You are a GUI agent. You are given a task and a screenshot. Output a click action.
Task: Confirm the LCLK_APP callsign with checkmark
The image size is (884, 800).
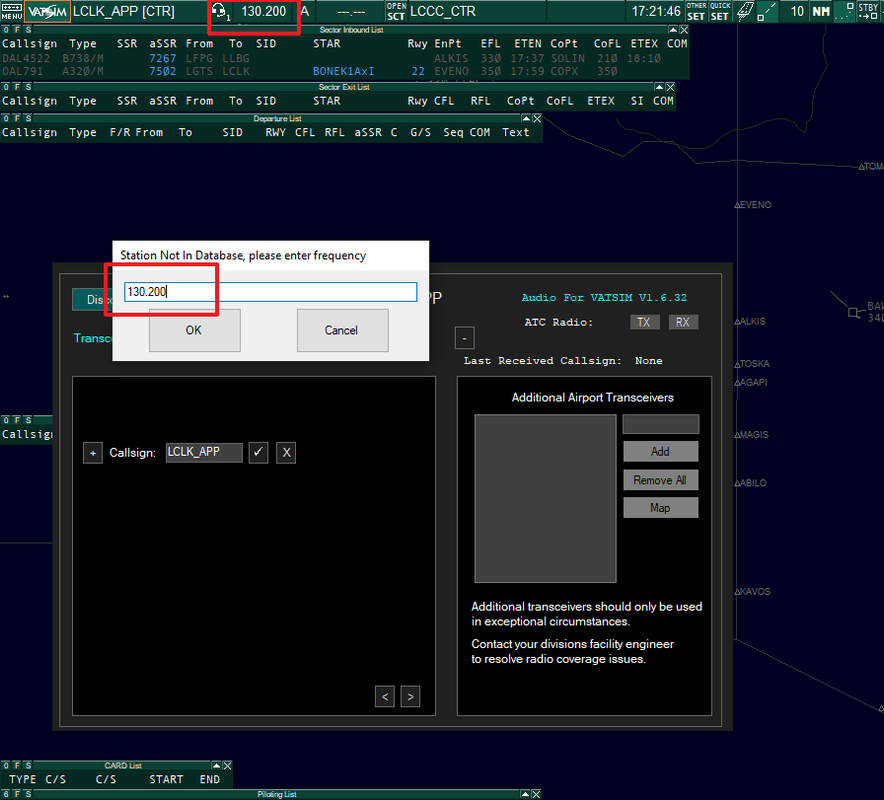click(x=258, y=453)
